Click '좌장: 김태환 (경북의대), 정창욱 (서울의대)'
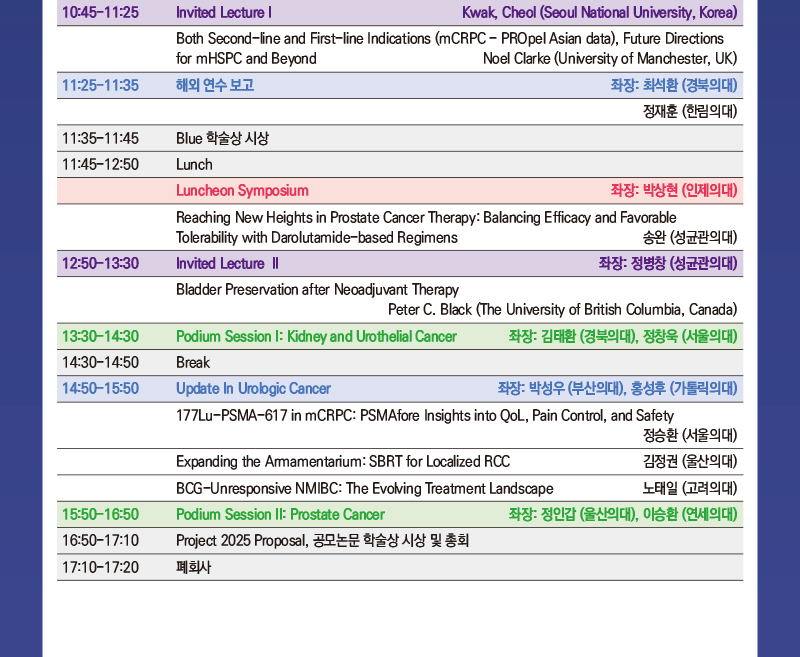Image resolution: width=800 pixels, height=657 pixels. tap(622, 337)
